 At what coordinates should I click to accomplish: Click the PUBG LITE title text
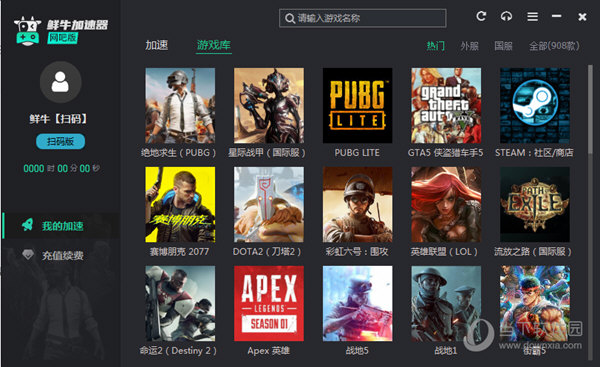click(x=357, y=153)
